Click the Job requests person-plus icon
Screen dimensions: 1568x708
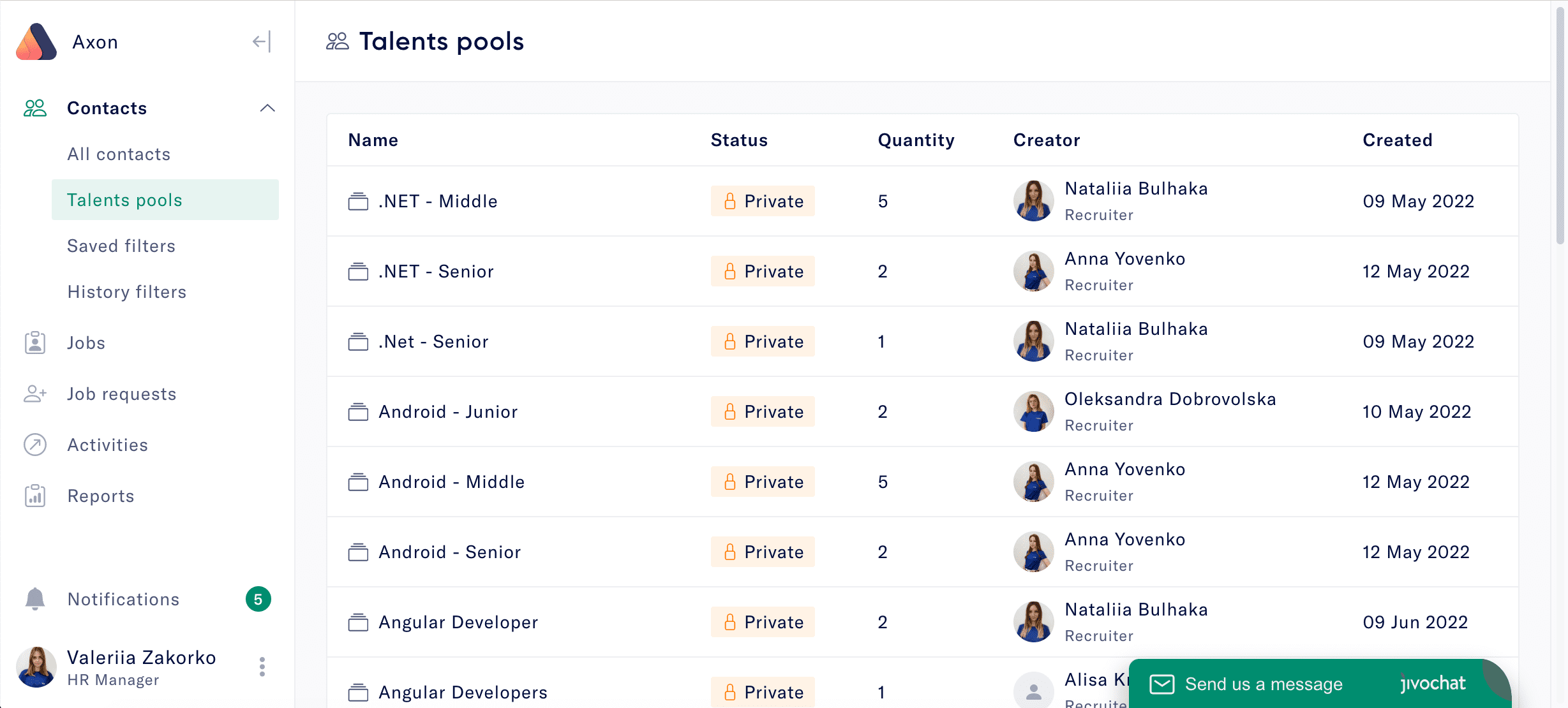[x=35, y=394]
